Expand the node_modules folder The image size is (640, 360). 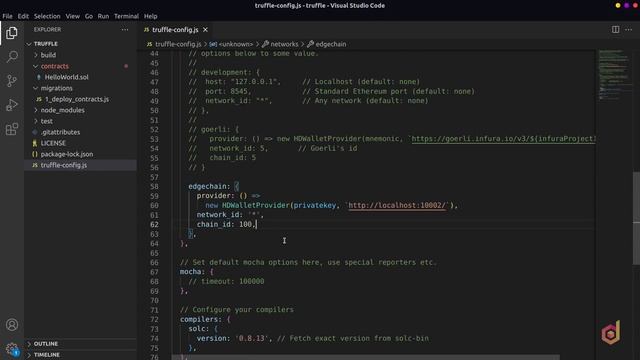coord(36,110)
